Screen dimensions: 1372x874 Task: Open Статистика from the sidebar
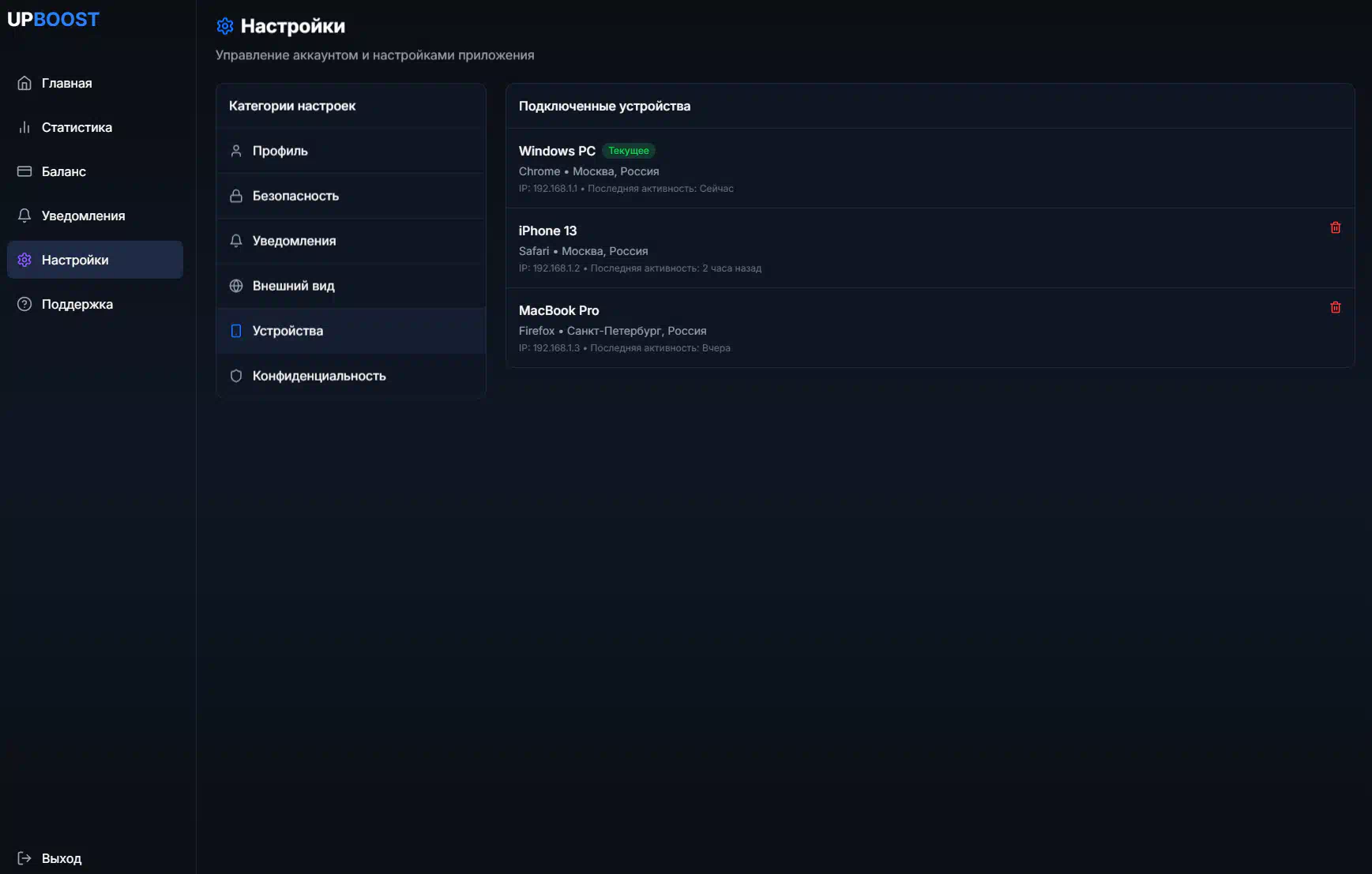point(77,127)
